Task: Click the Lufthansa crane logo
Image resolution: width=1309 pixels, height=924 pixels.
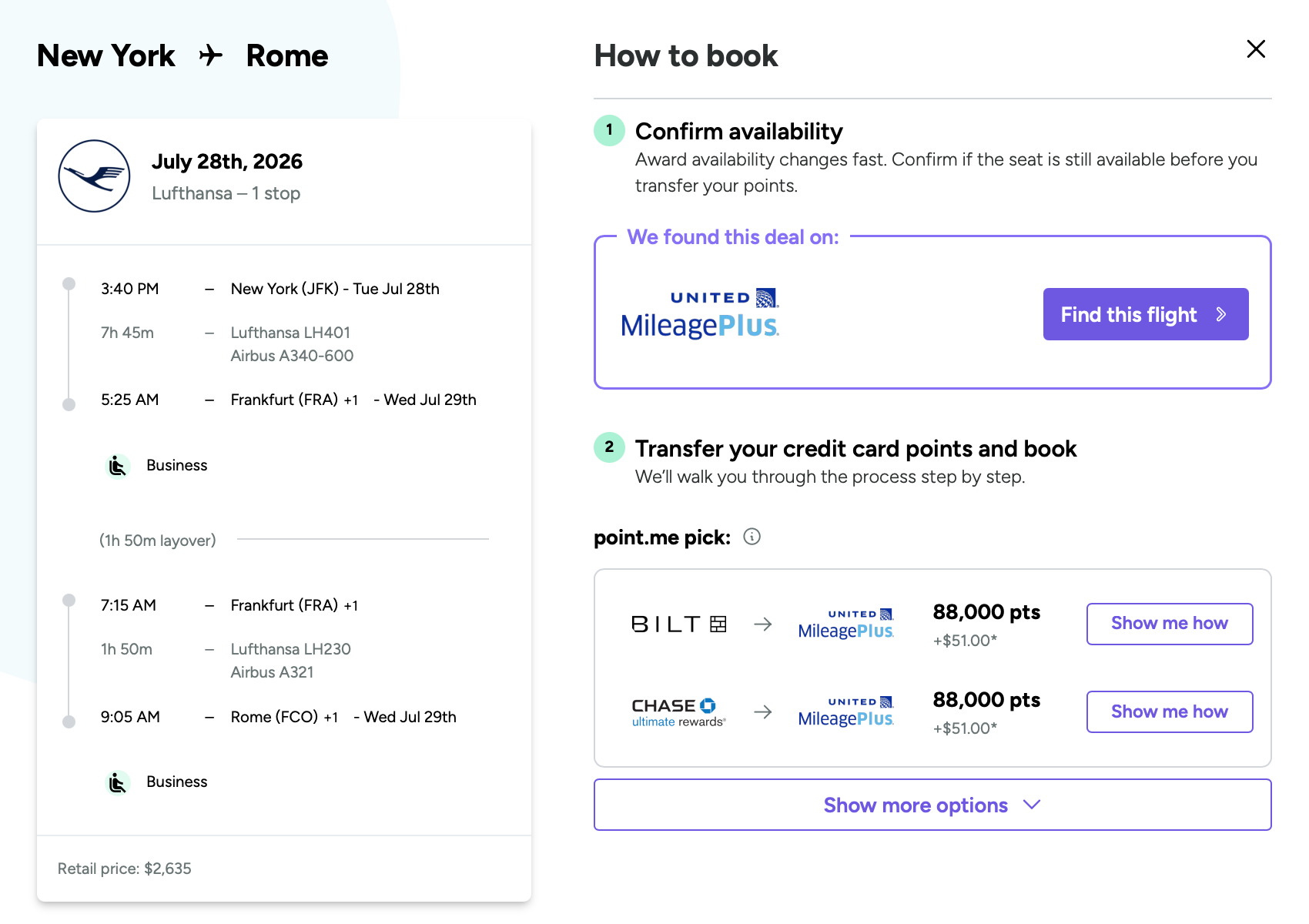Action: point(94,176)
